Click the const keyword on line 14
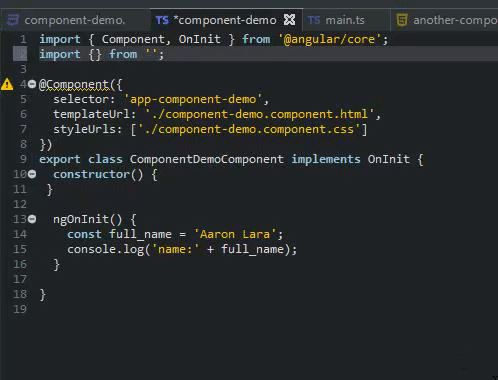 click(84, 234)
